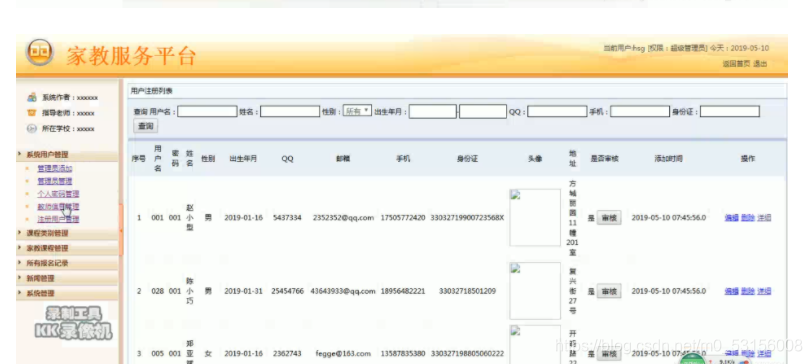Click the avatar image of 陈小巧

(x=535, y=291)
